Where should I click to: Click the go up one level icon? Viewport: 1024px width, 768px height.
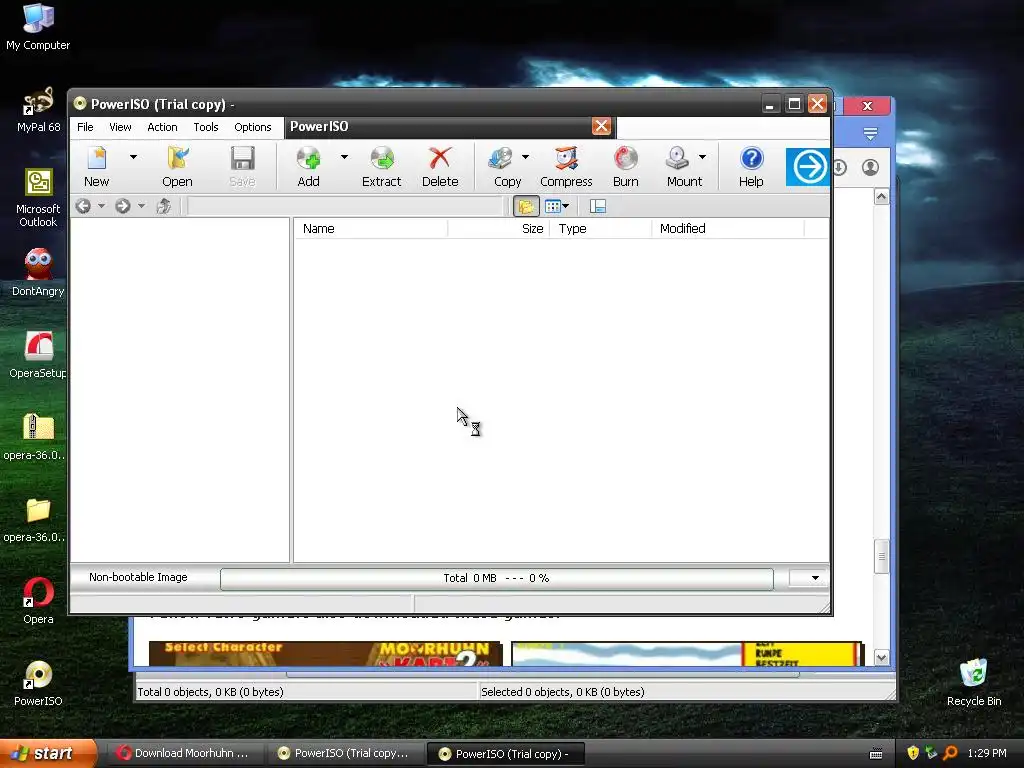click(163, 206)
